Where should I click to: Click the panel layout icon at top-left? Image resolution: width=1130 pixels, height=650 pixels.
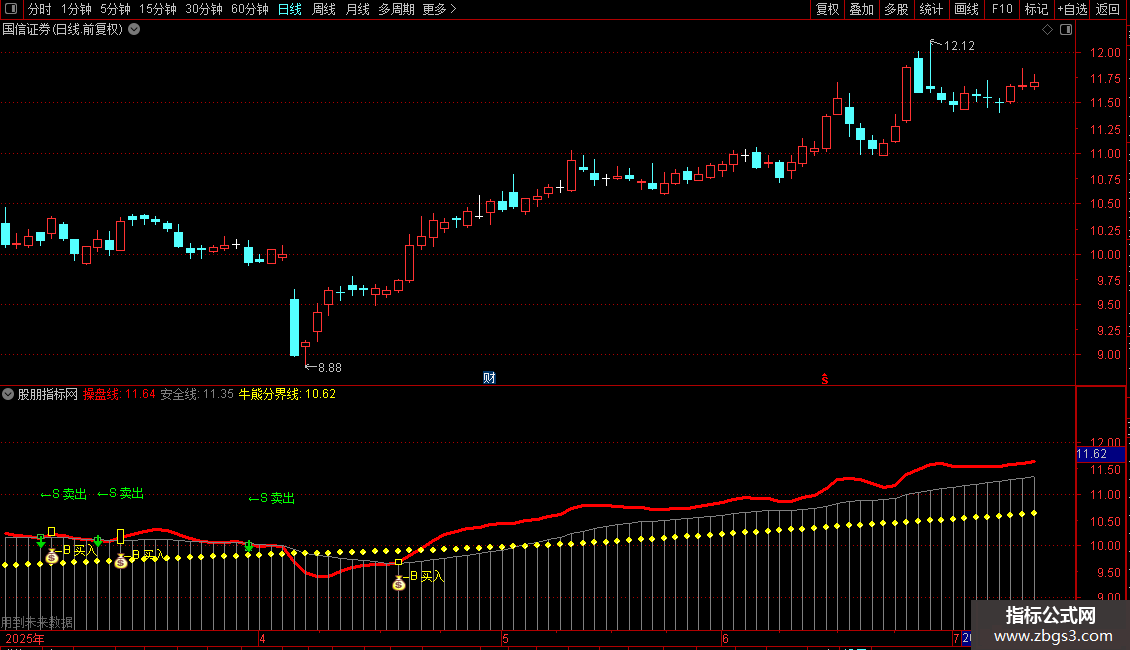[11, 9]
